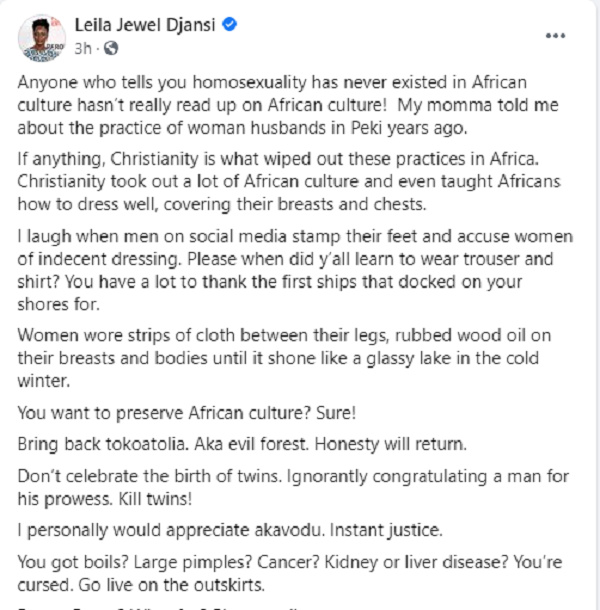600x610 pixels.
Task: Open the Leila Jewel Djansi profile name link
Action: click(145, 25)
